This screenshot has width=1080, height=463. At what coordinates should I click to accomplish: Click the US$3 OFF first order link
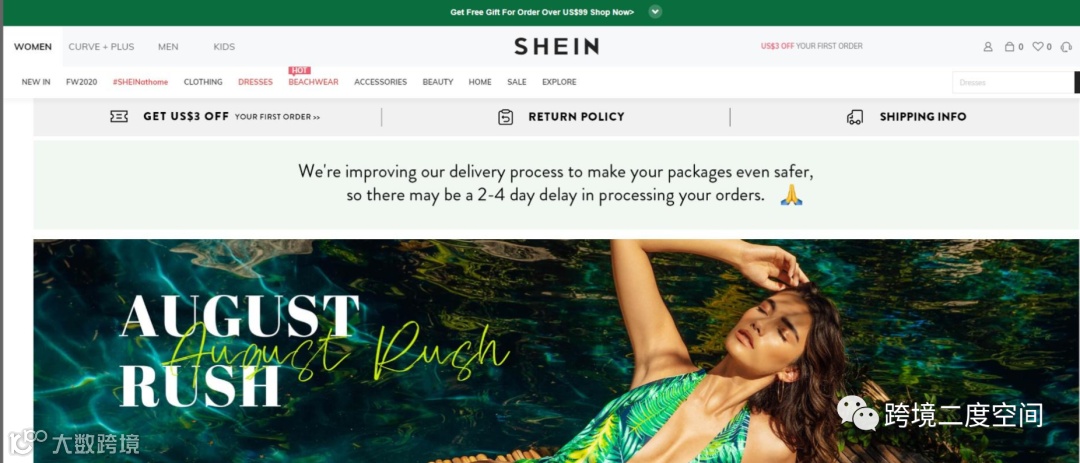click(811, 46)
